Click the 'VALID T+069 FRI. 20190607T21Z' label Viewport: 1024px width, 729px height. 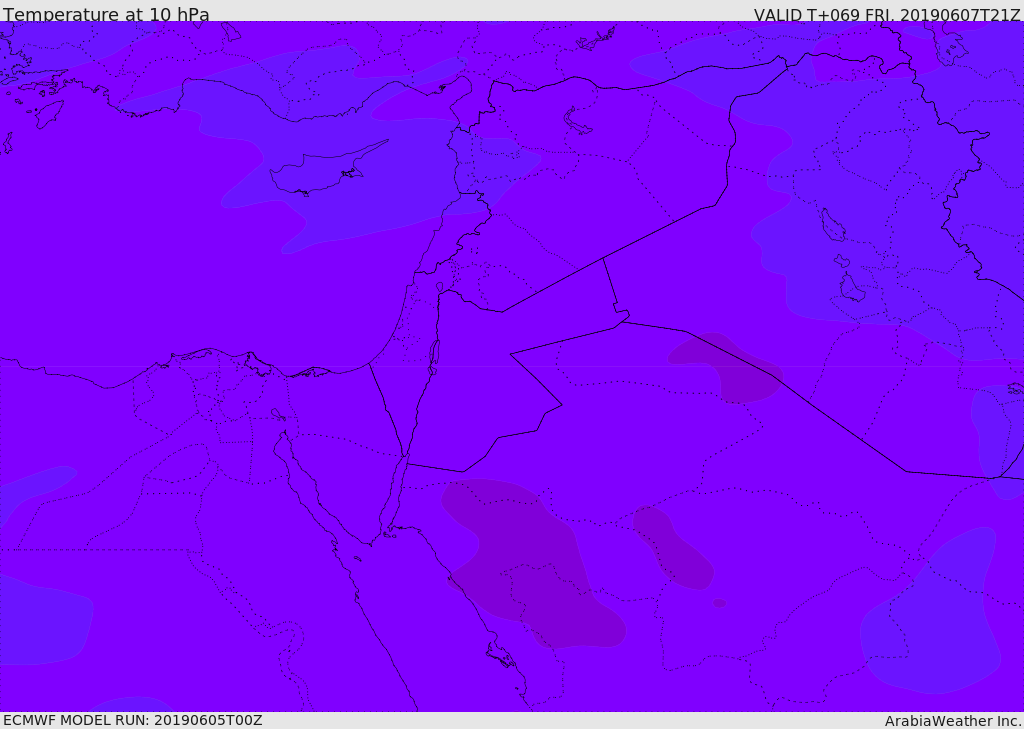886,15
